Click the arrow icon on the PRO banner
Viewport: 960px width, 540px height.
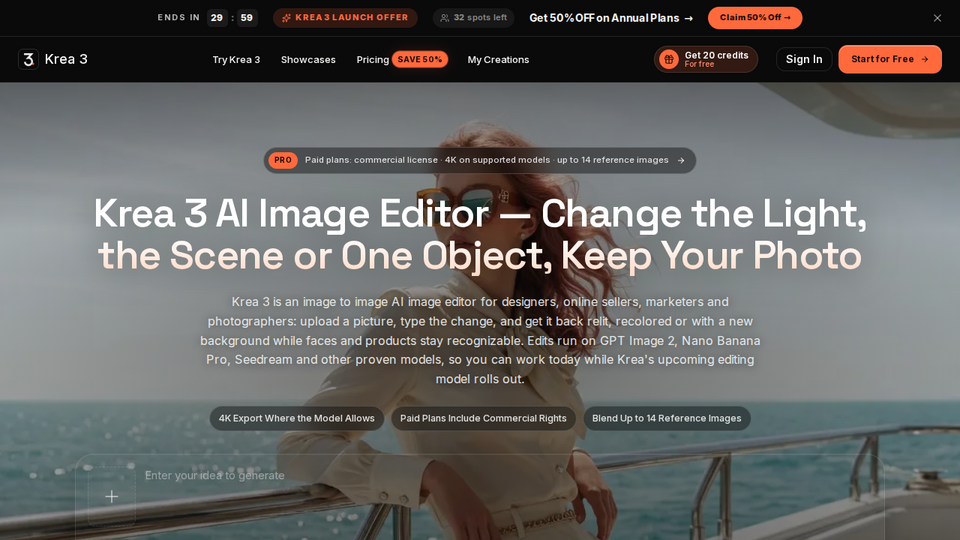click(x=681, y=160)
